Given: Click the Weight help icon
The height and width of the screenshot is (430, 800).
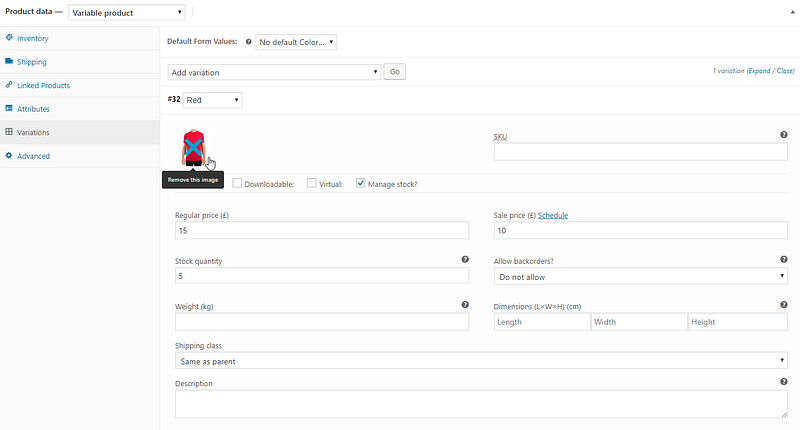Looking at the screenshot, I should [x=465, y=305].
